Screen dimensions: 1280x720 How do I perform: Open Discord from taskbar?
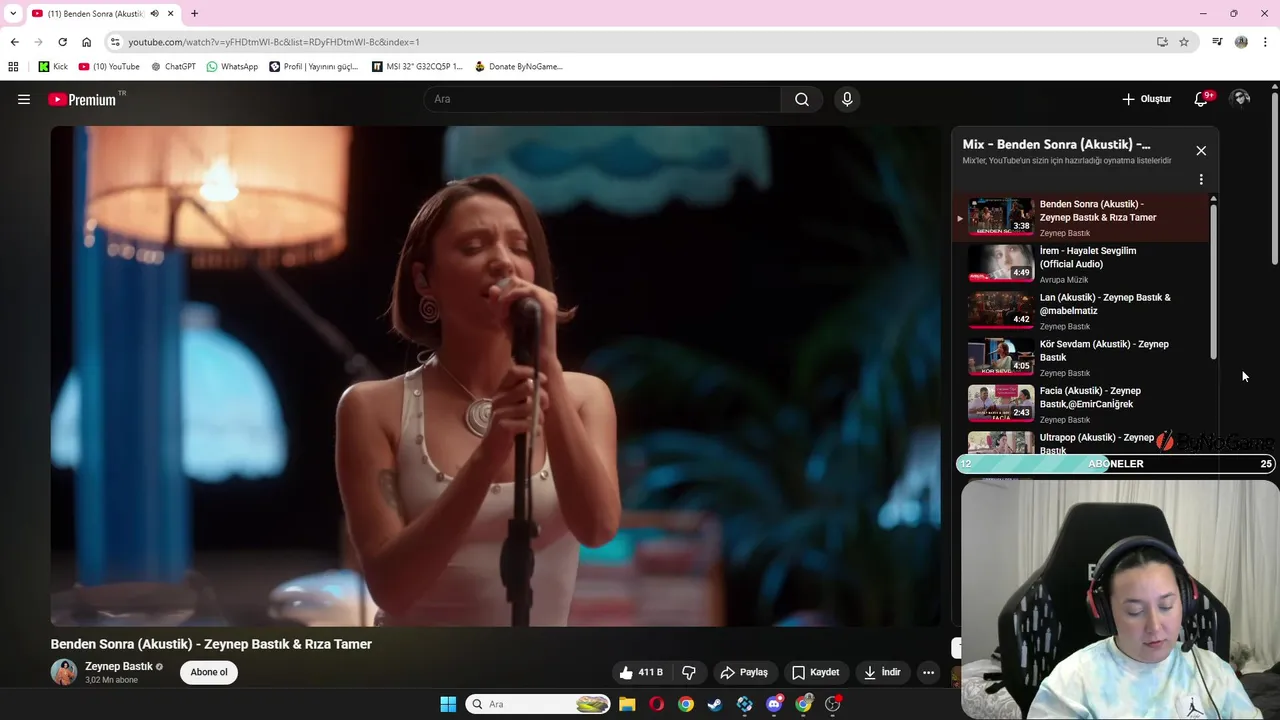pos(774,704)
